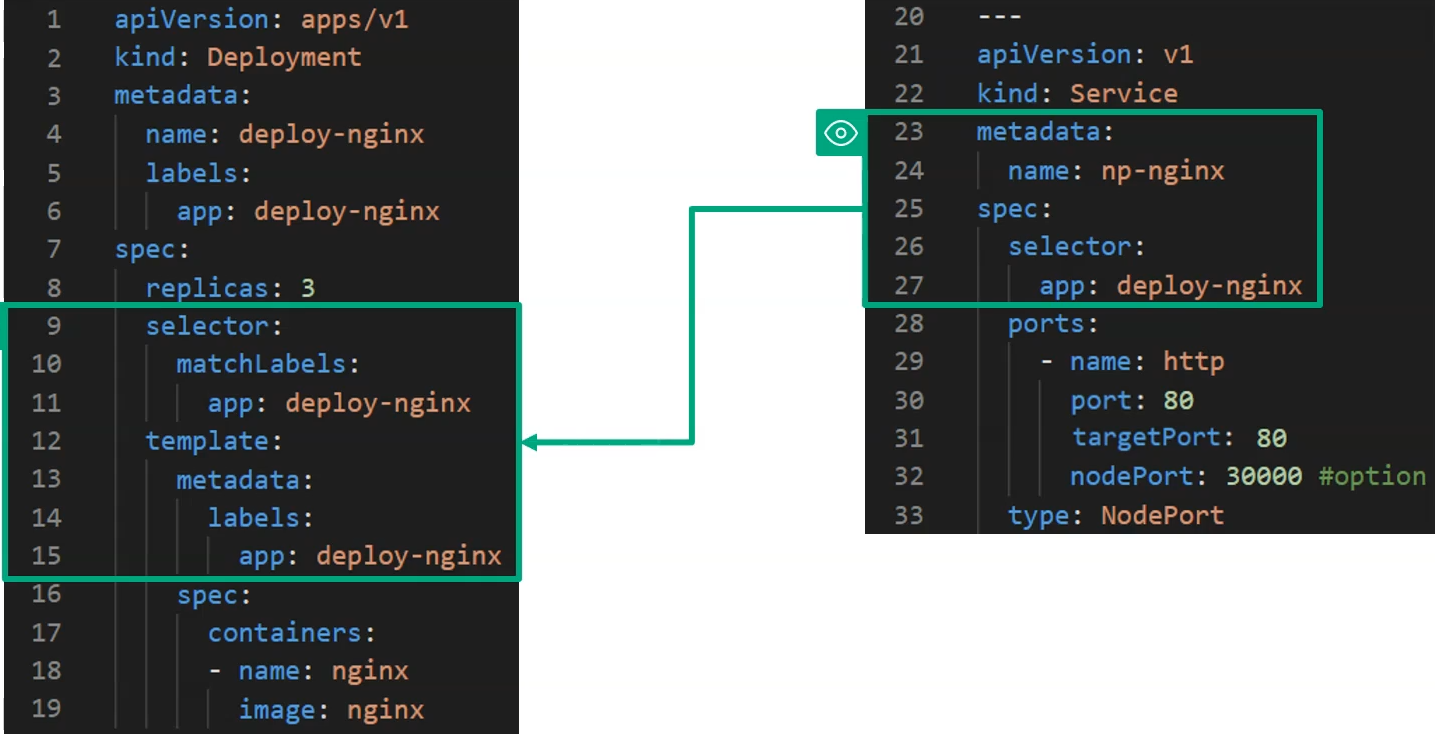Click line number 33 in the gutter

pyautogui.click(x=908, y=515)
